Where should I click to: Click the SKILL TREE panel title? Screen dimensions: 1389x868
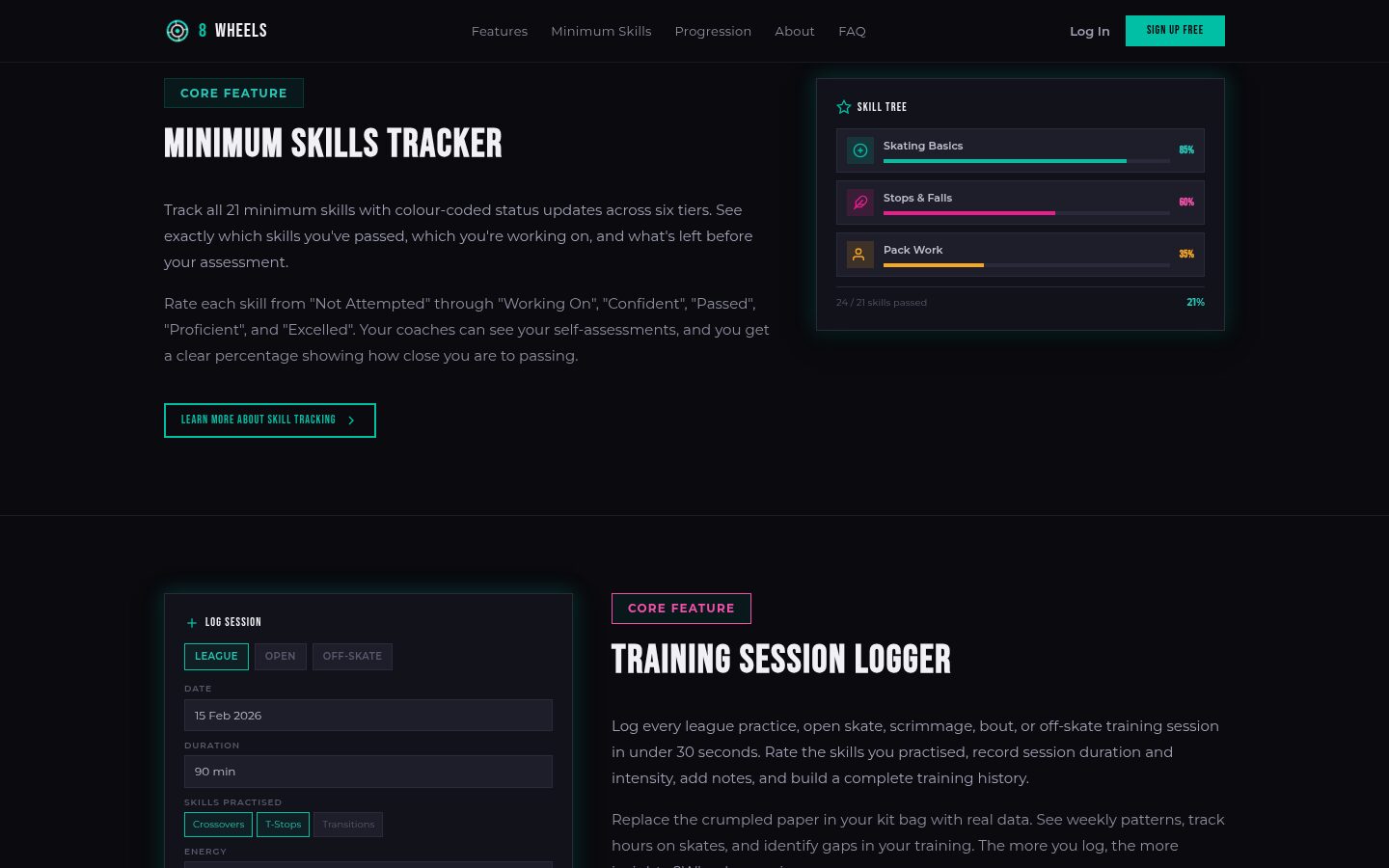882,107
